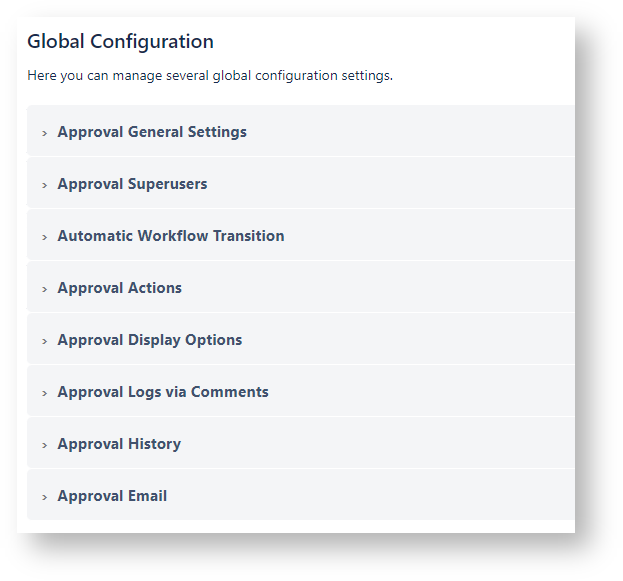Click the Global Configuration page heading
Viewport: 623px width, 581px height.
(x=120, y=42)
